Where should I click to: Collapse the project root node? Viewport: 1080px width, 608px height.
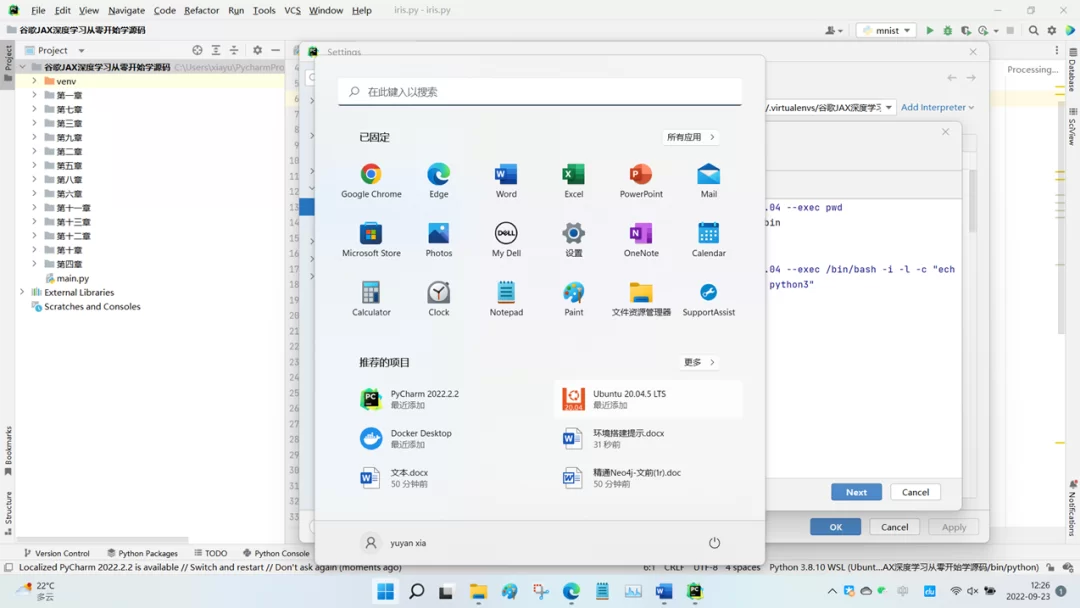(22, 67)
